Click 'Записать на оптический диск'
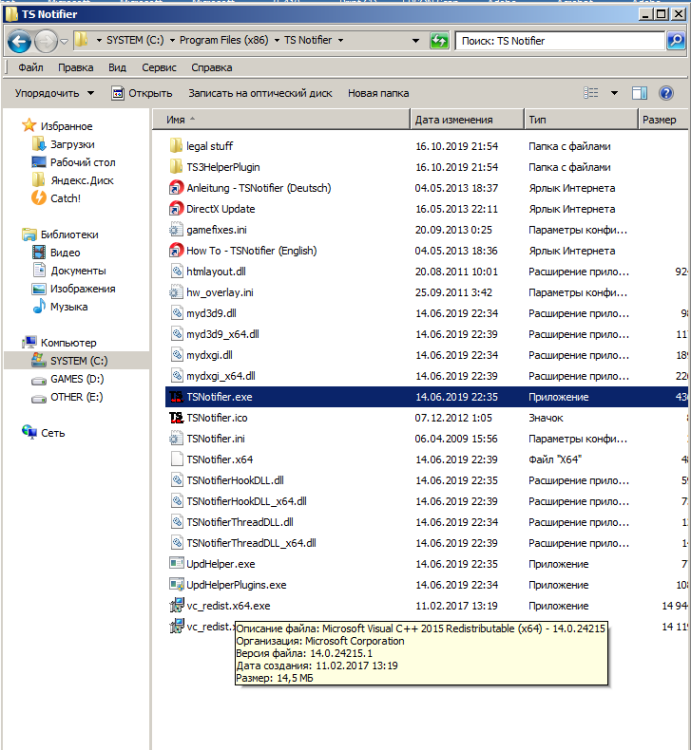Image resolution: width=691 pixels, height=750 pixels. (x=260, y=93)
